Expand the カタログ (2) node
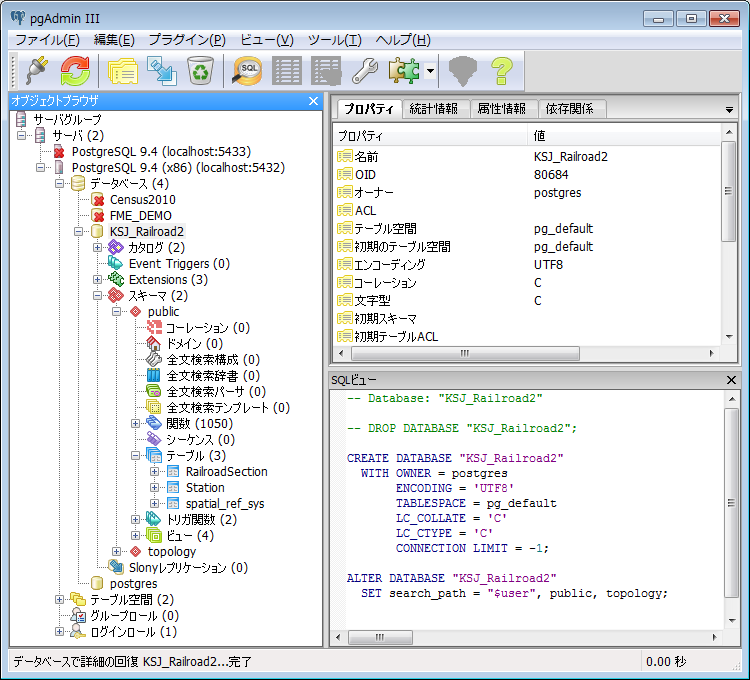This screenshot has height=680, width=750. 98,248
